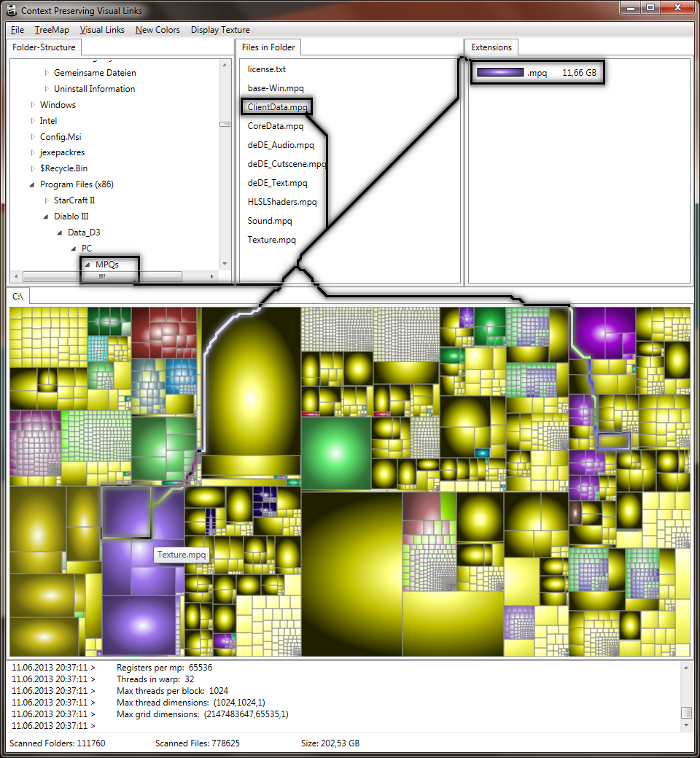Click the 11,66 GB extension size value

point(579,73)
